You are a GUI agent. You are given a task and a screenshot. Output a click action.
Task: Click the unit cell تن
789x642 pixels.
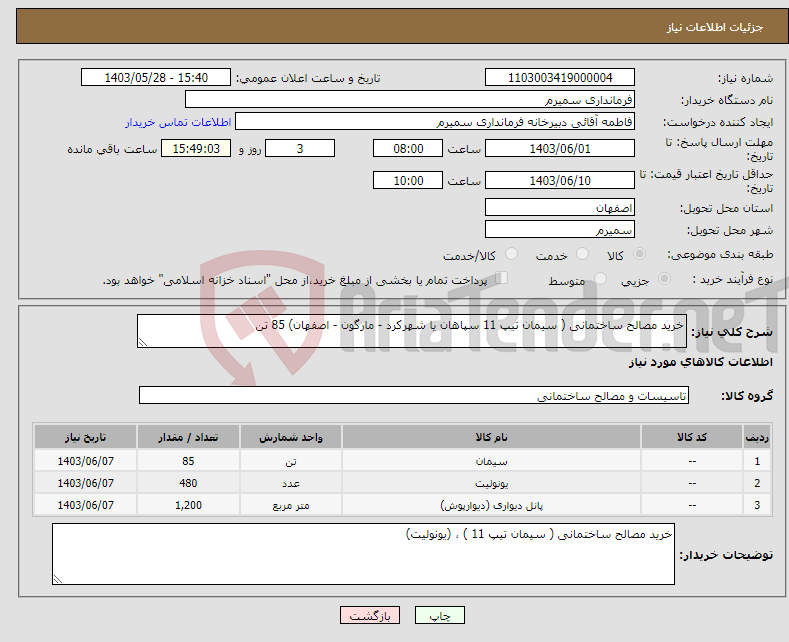(291, 461)
